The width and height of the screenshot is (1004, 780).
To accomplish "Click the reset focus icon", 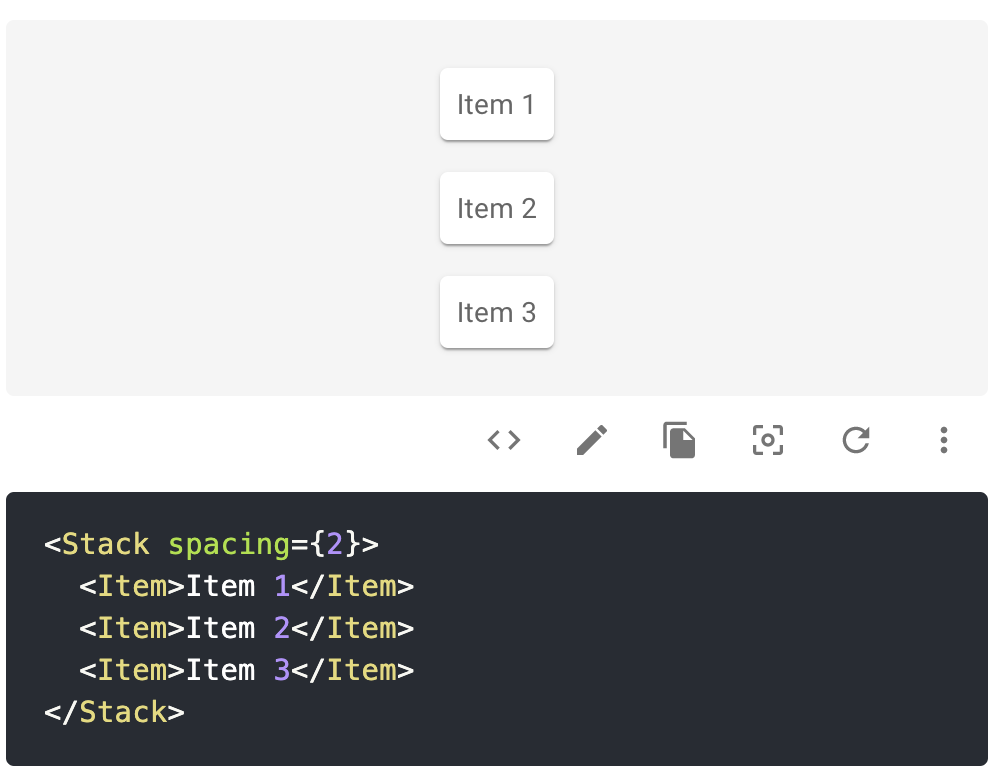I will 767,440.
